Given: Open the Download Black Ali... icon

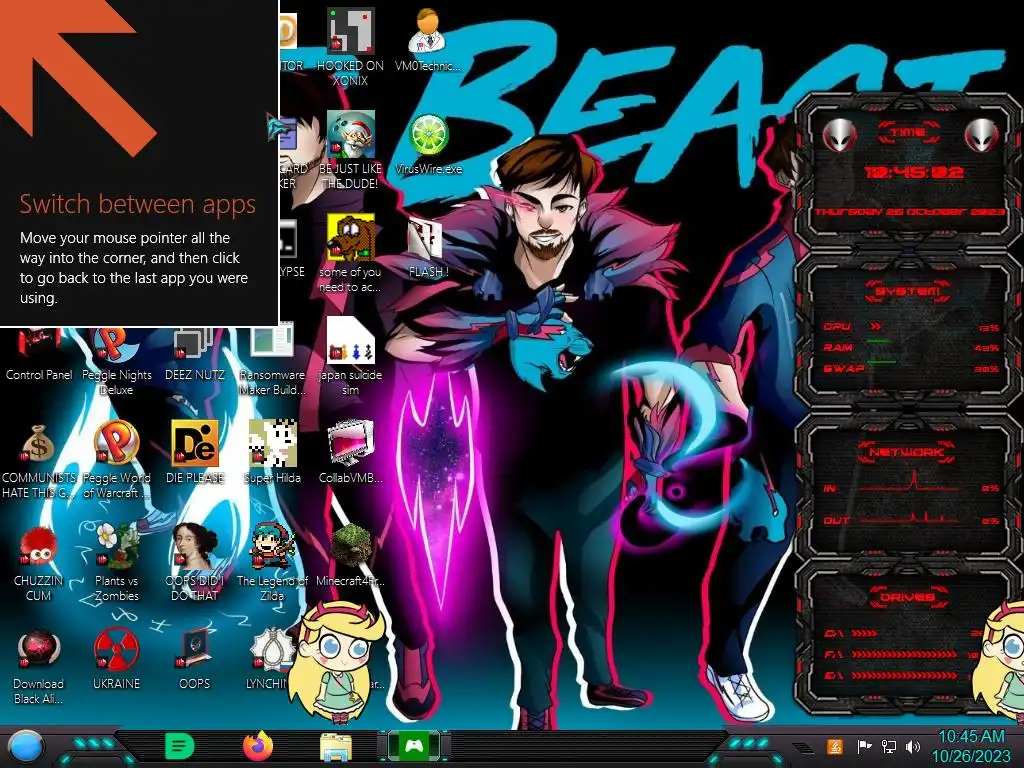Looking at the screenshot, I should [x=39, y=666].
